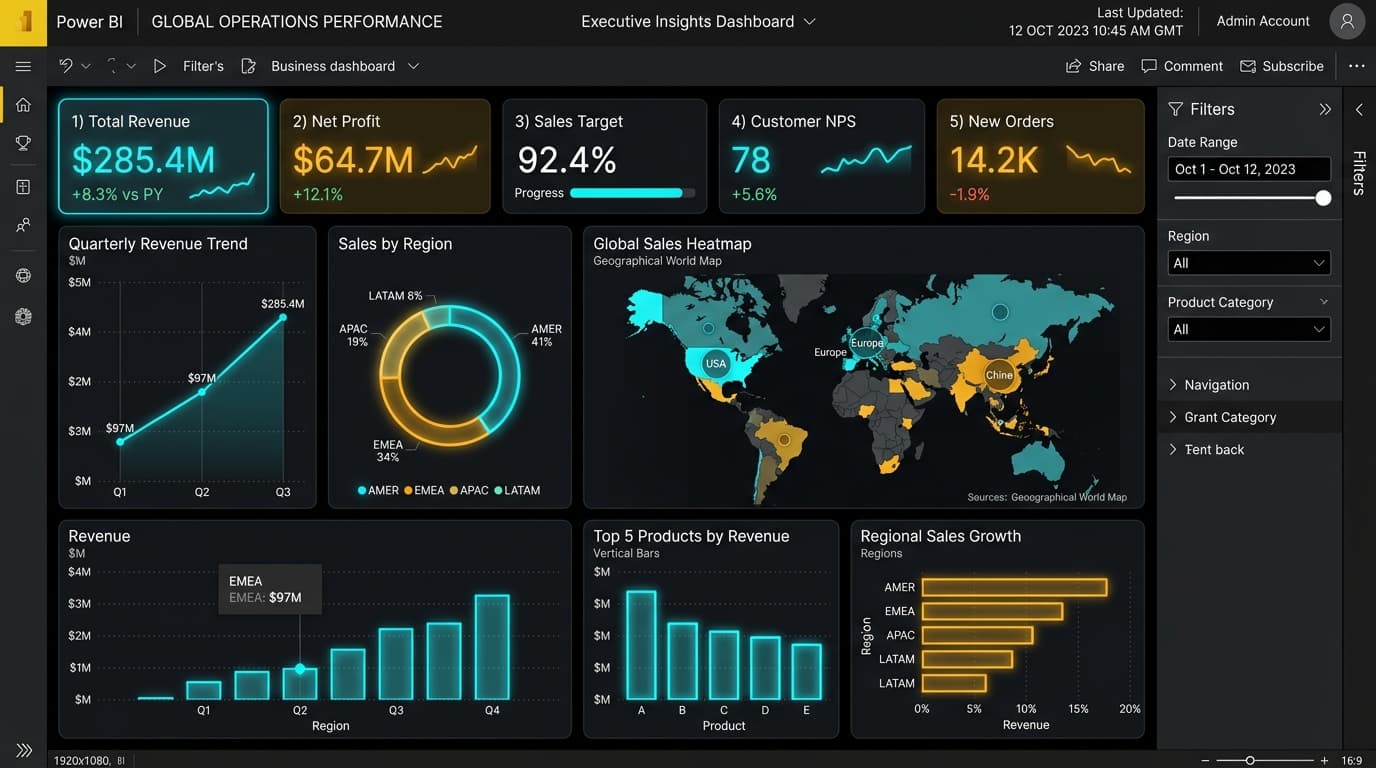Open the more options ellipsis
Screen dimensions: 1376x768
[1356, 66]
